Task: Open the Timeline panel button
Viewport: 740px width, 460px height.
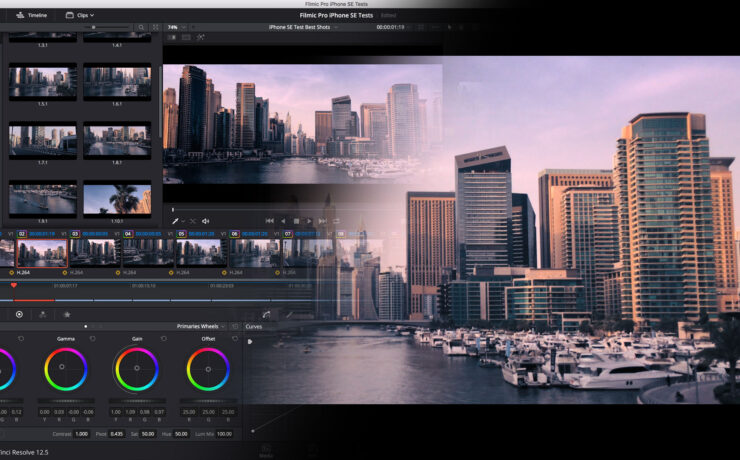Action: 32,15
